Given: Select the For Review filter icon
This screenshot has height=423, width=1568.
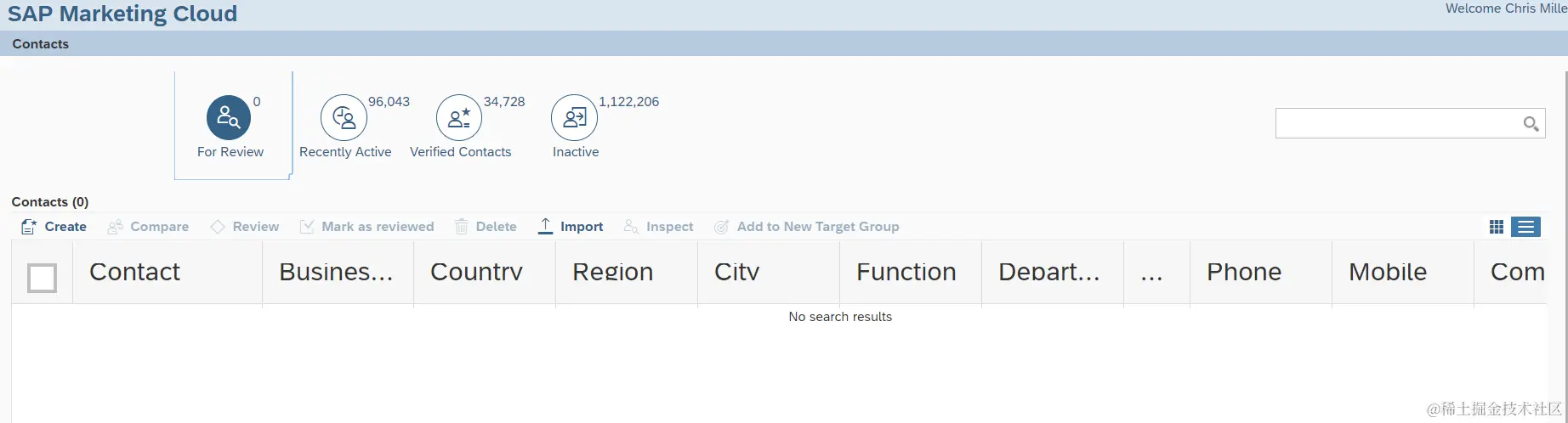Looking at the screenshot, I should (229, 117).
